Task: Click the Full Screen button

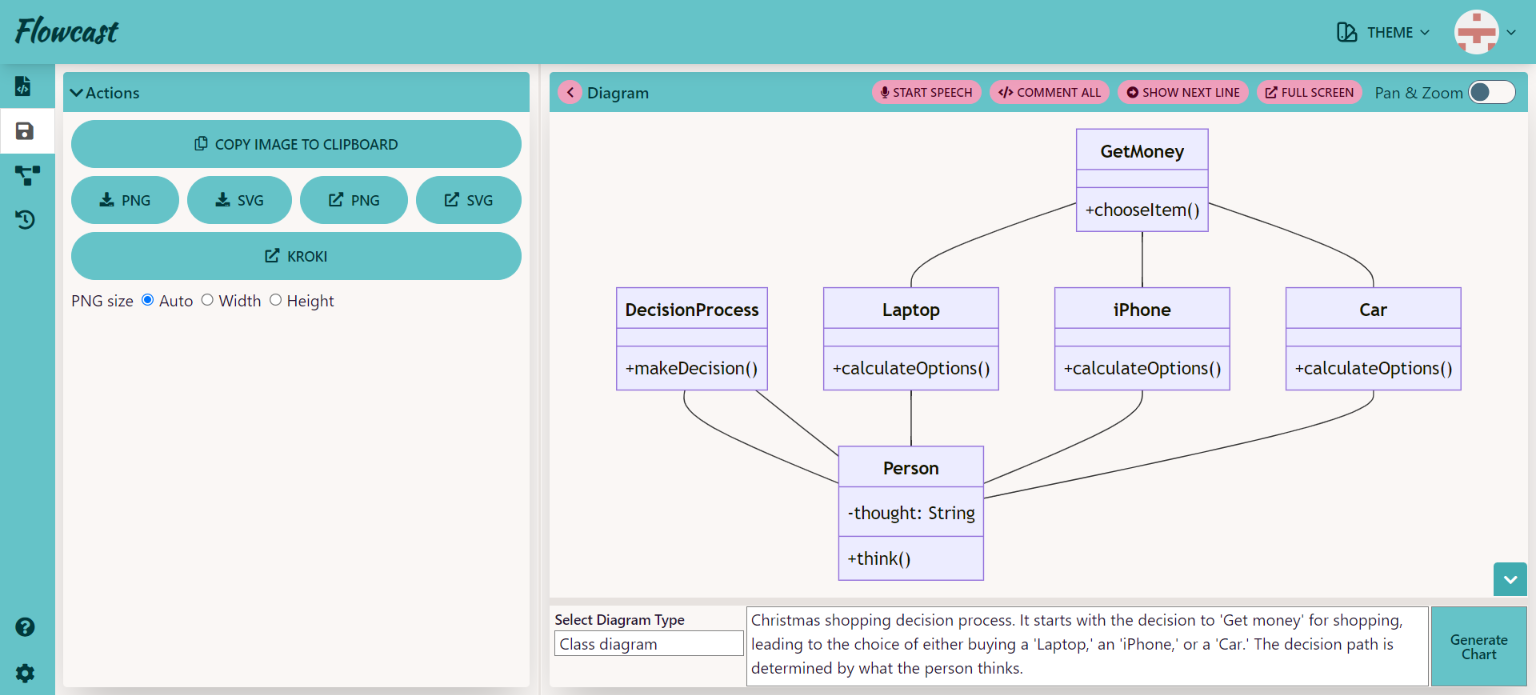Action: tap(1309, 92)
